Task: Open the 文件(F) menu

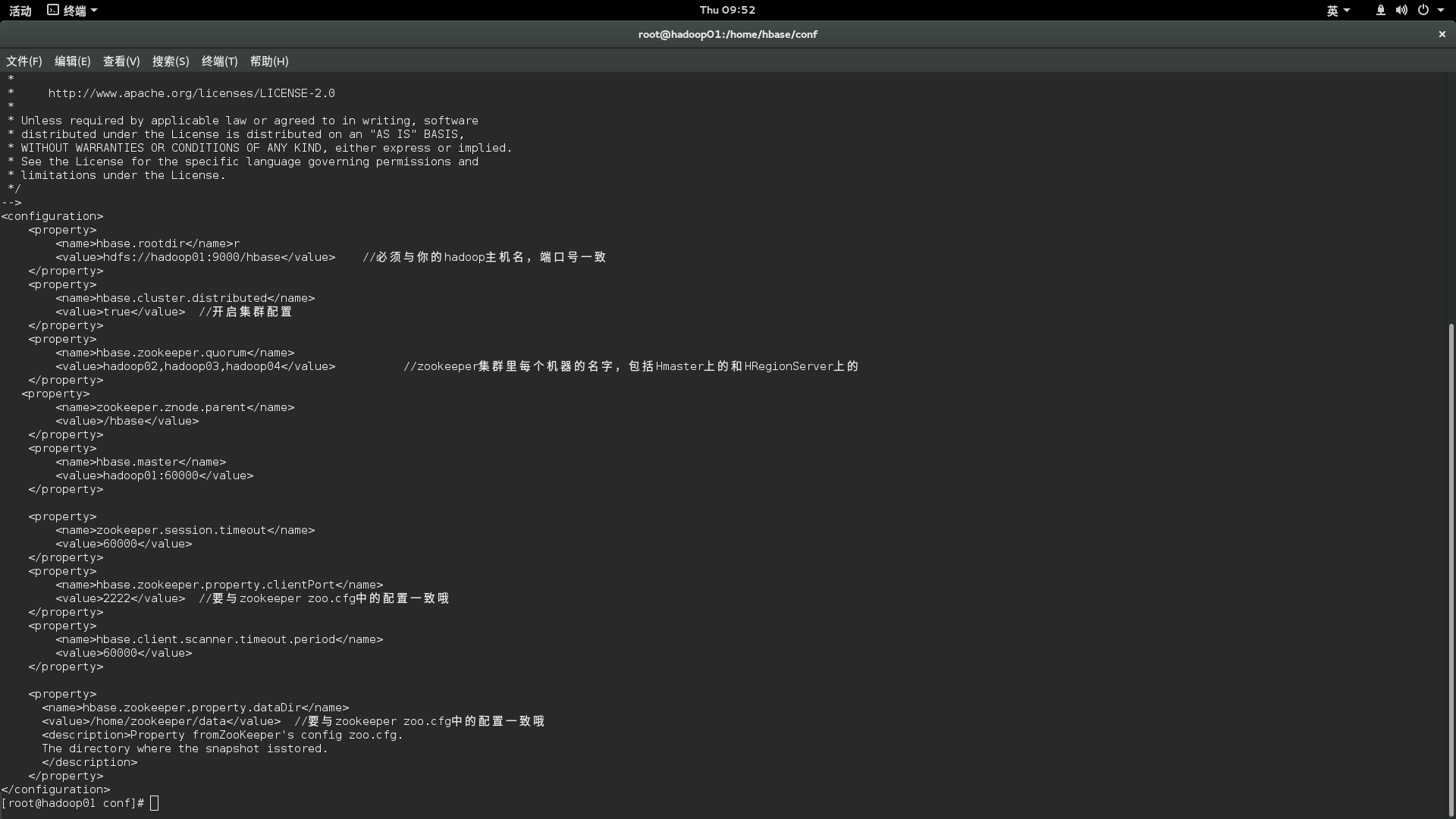Action: [x=24, y=61]
